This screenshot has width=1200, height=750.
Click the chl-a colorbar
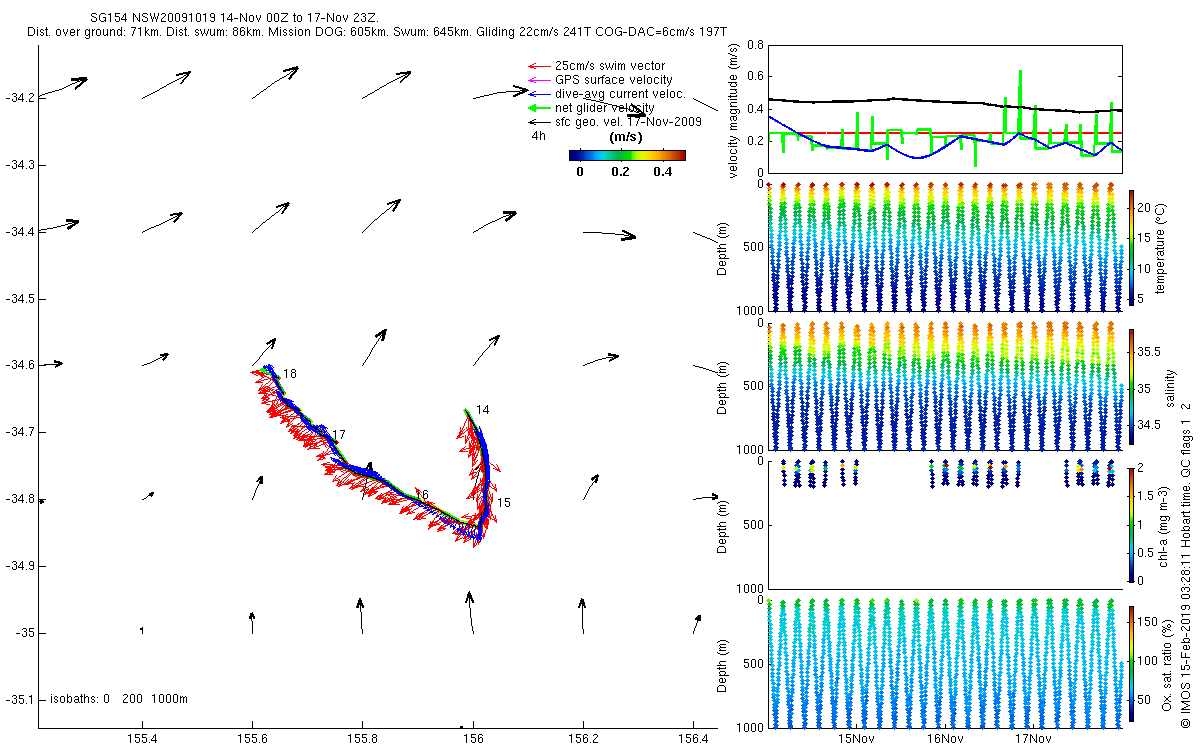(x=1132, y=524)
